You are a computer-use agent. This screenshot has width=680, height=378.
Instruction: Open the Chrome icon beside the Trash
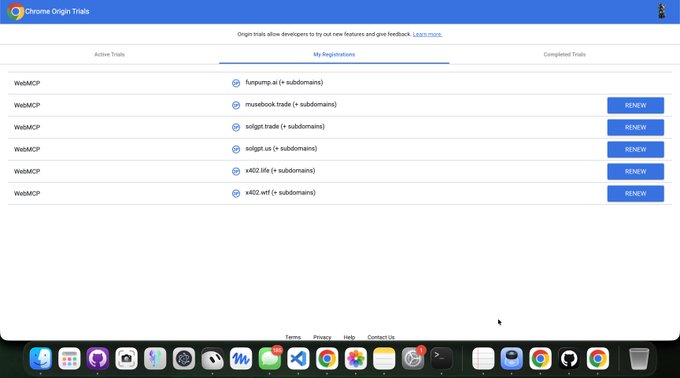(x=598, y=358)
